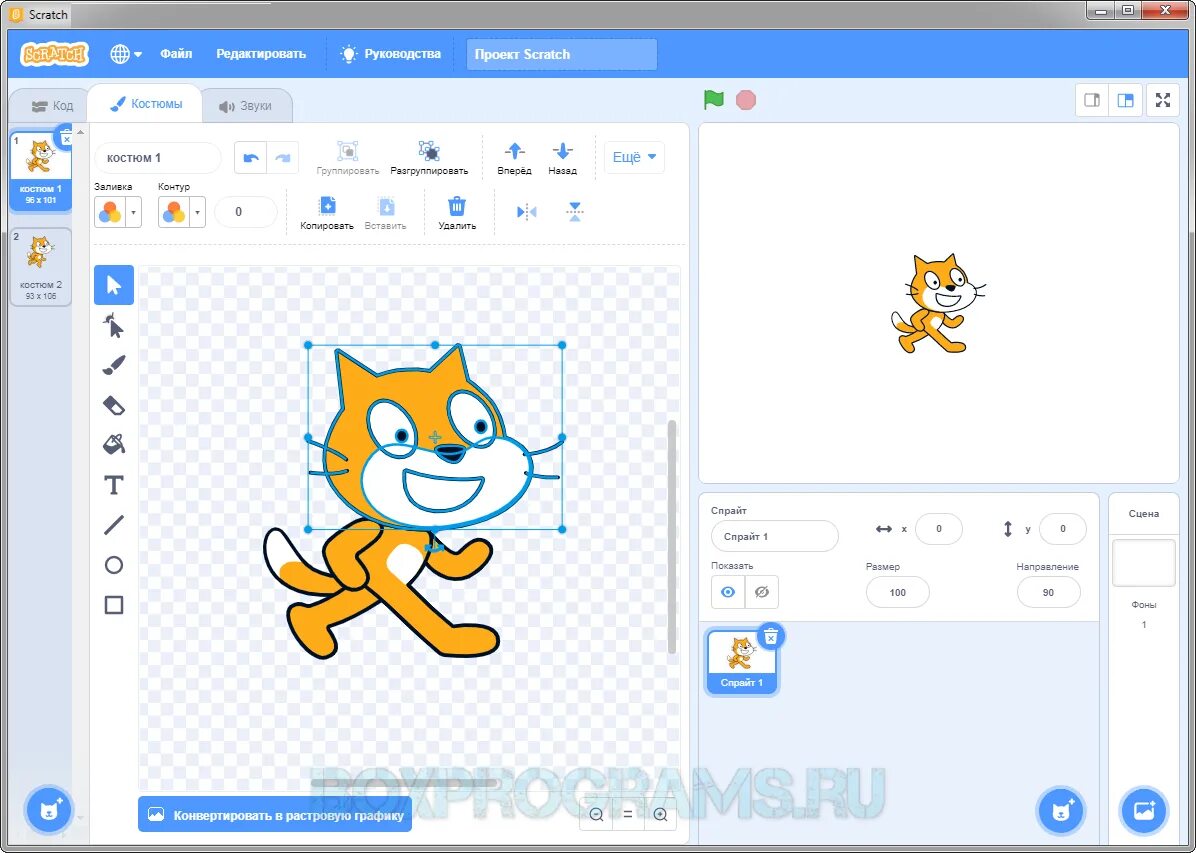This screenshot has height=853, width=1196.
Task: Click the Redo arrow
Action: click(282, 158)
